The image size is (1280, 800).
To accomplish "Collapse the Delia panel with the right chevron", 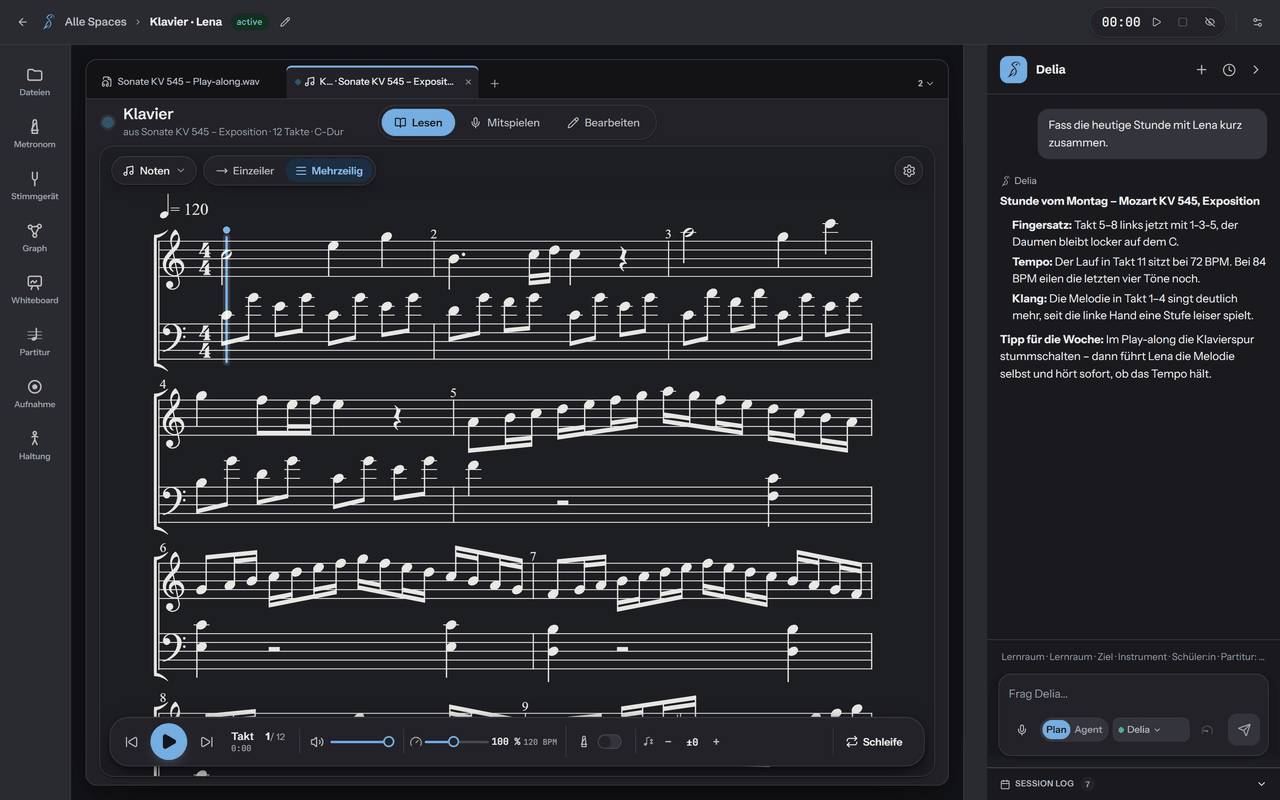I will 1256,70.
